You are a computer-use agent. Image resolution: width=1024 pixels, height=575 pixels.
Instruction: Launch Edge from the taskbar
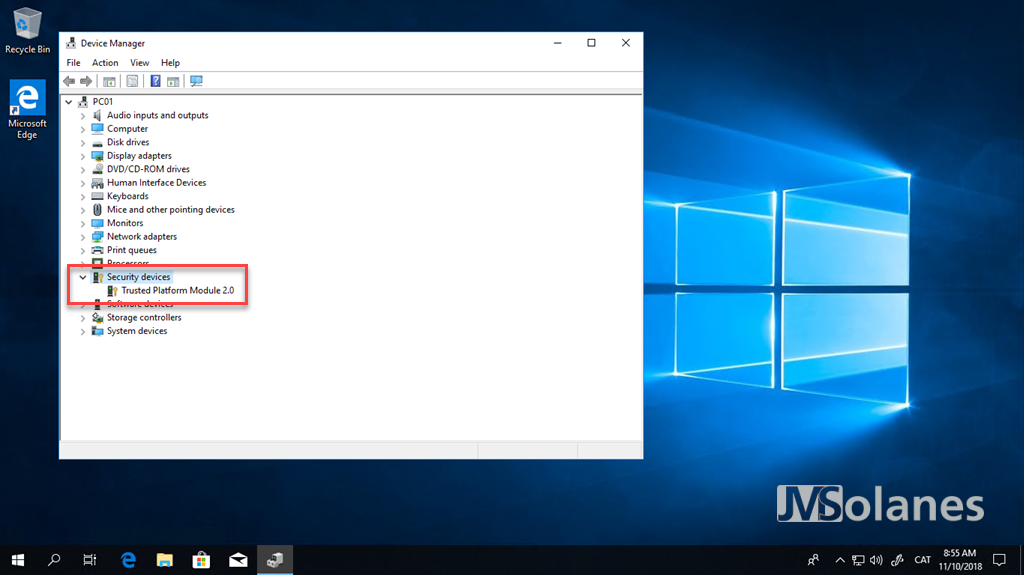pos(128,560)
